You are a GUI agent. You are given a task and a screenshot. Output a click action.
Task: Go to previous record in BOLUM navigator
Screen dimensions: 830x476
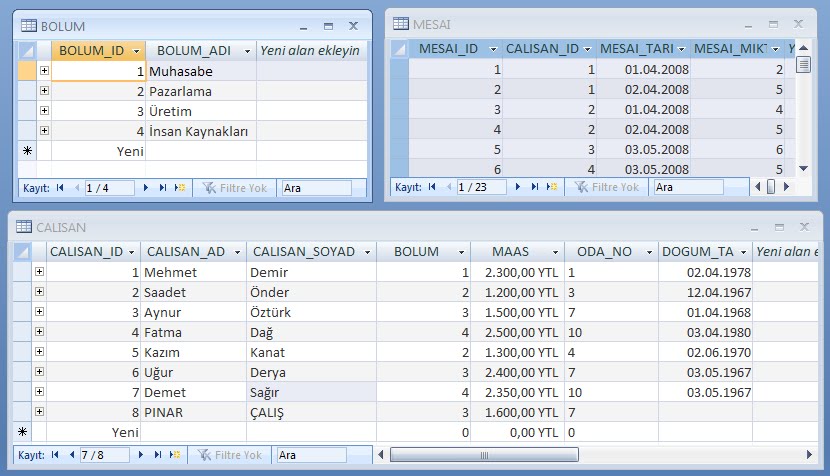click(77, 187)
